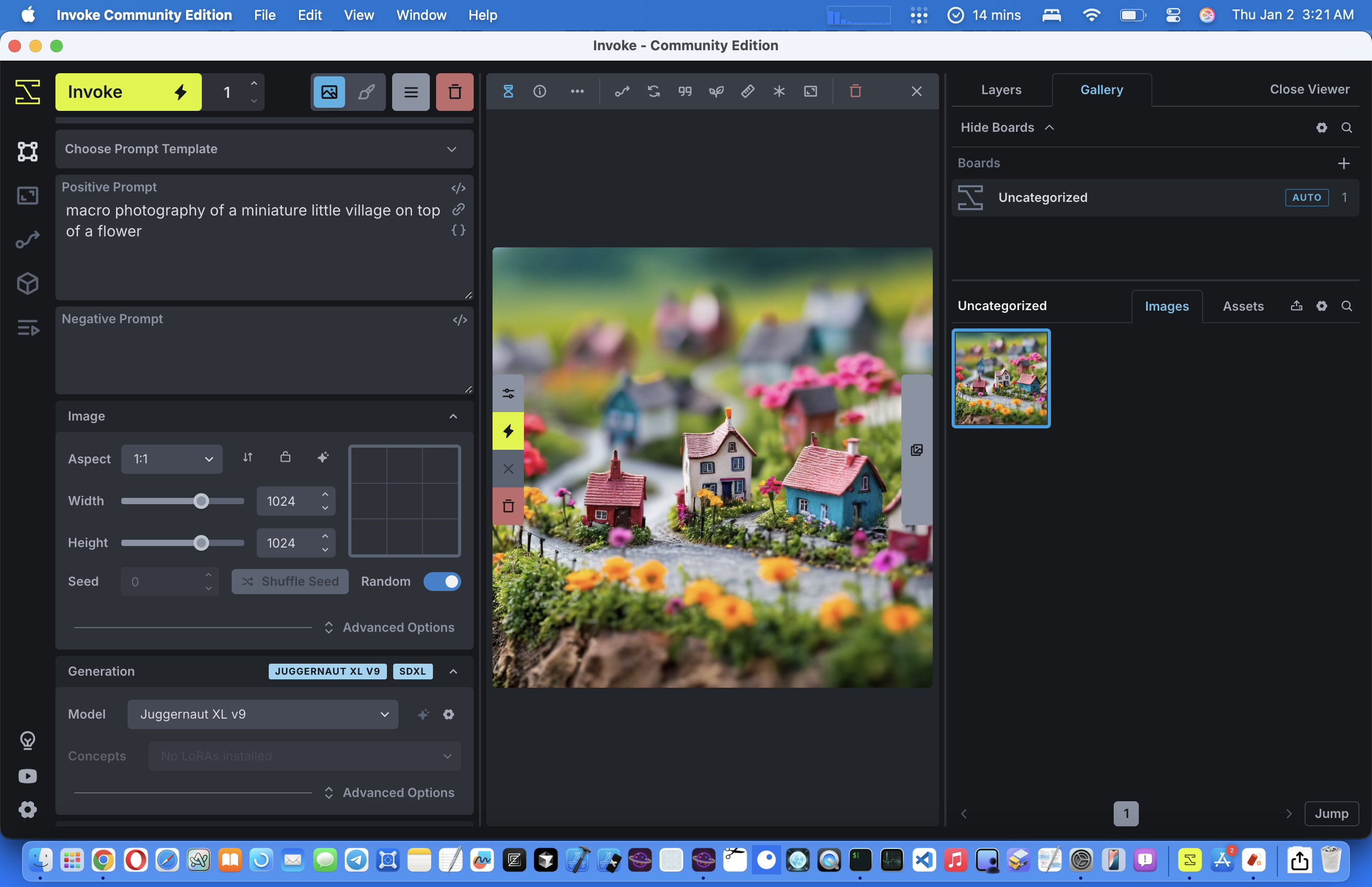Viewport: 1372px width, 887px height.
Task: Open the Models manager cube icon
Action: pos(27,283)
